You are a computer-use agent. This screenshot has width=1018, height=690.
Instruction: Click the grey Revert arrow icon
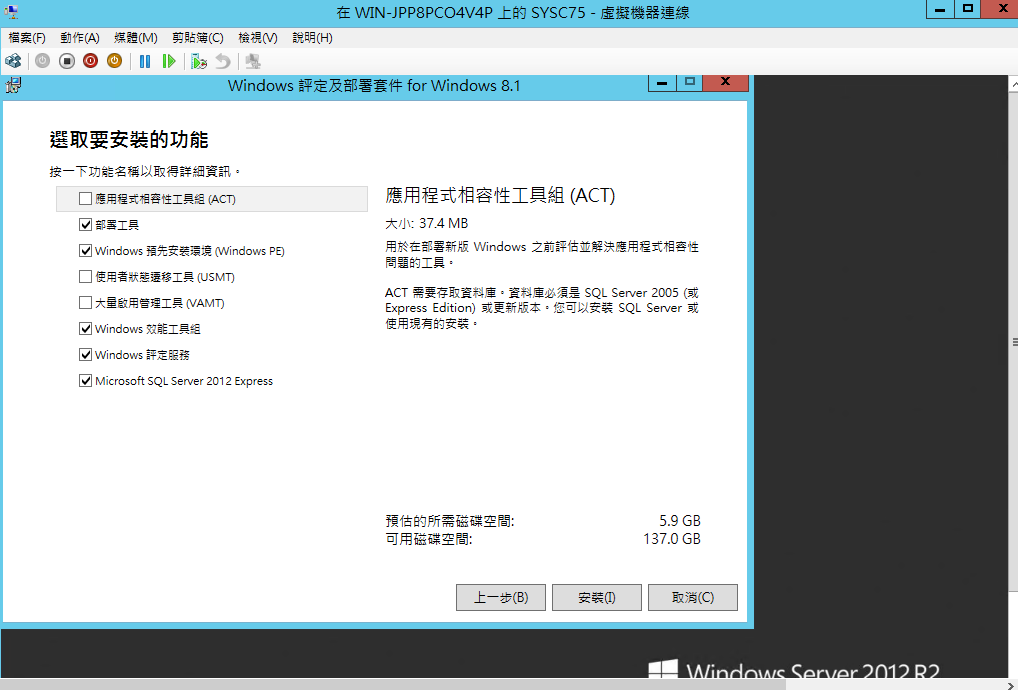tap(223, 61)
